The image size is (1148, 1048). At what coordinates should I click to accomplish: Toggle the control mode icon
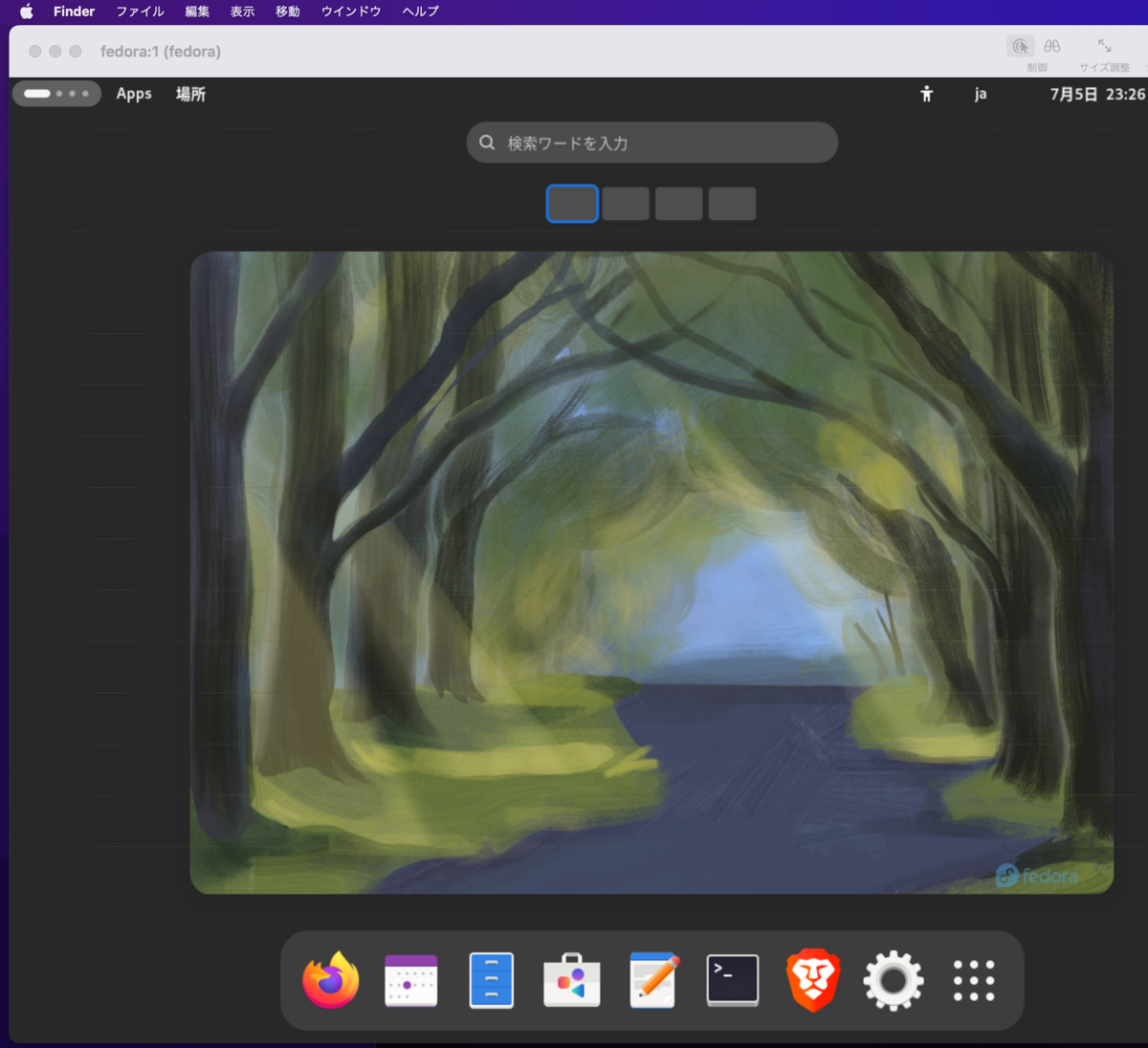[1021, 46]
